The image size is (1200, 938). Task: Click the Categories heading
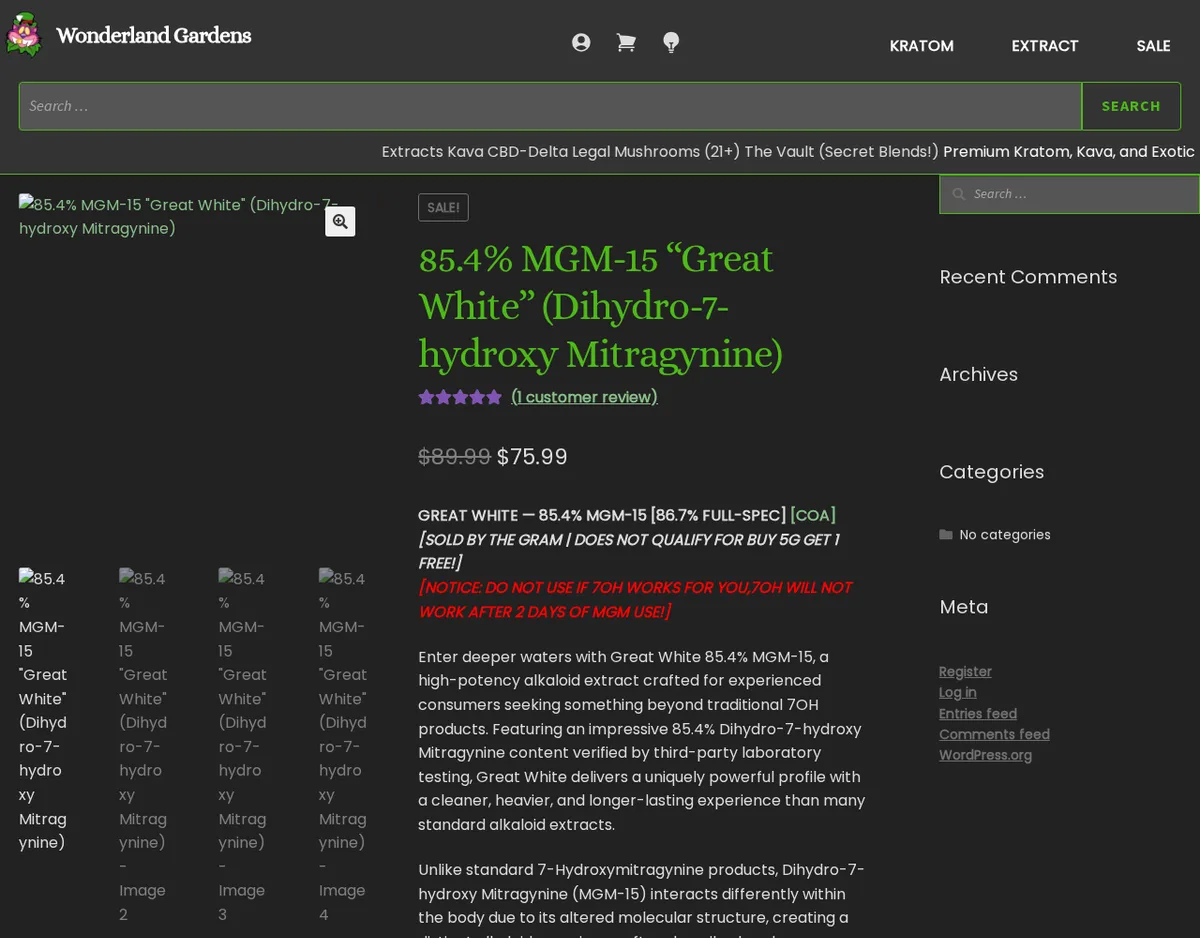point(991,472)
